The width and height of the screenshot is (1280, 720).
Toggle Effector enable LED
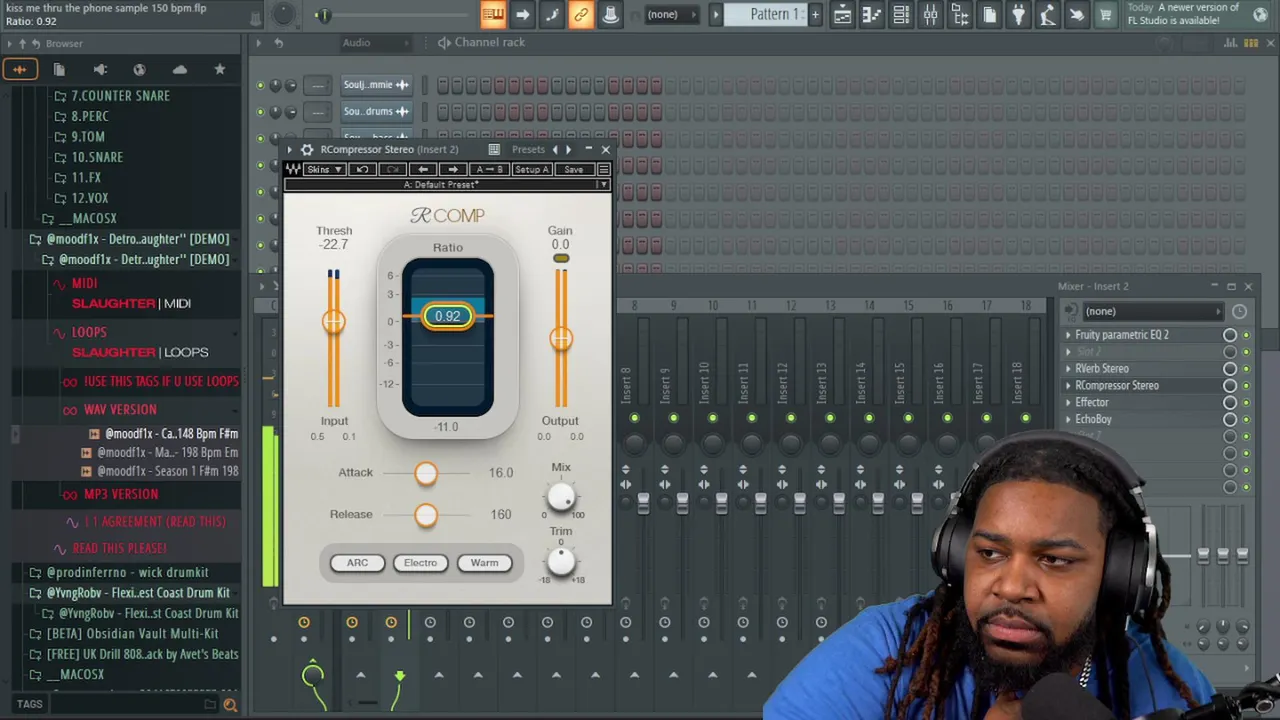click(x=1246, y=403)
